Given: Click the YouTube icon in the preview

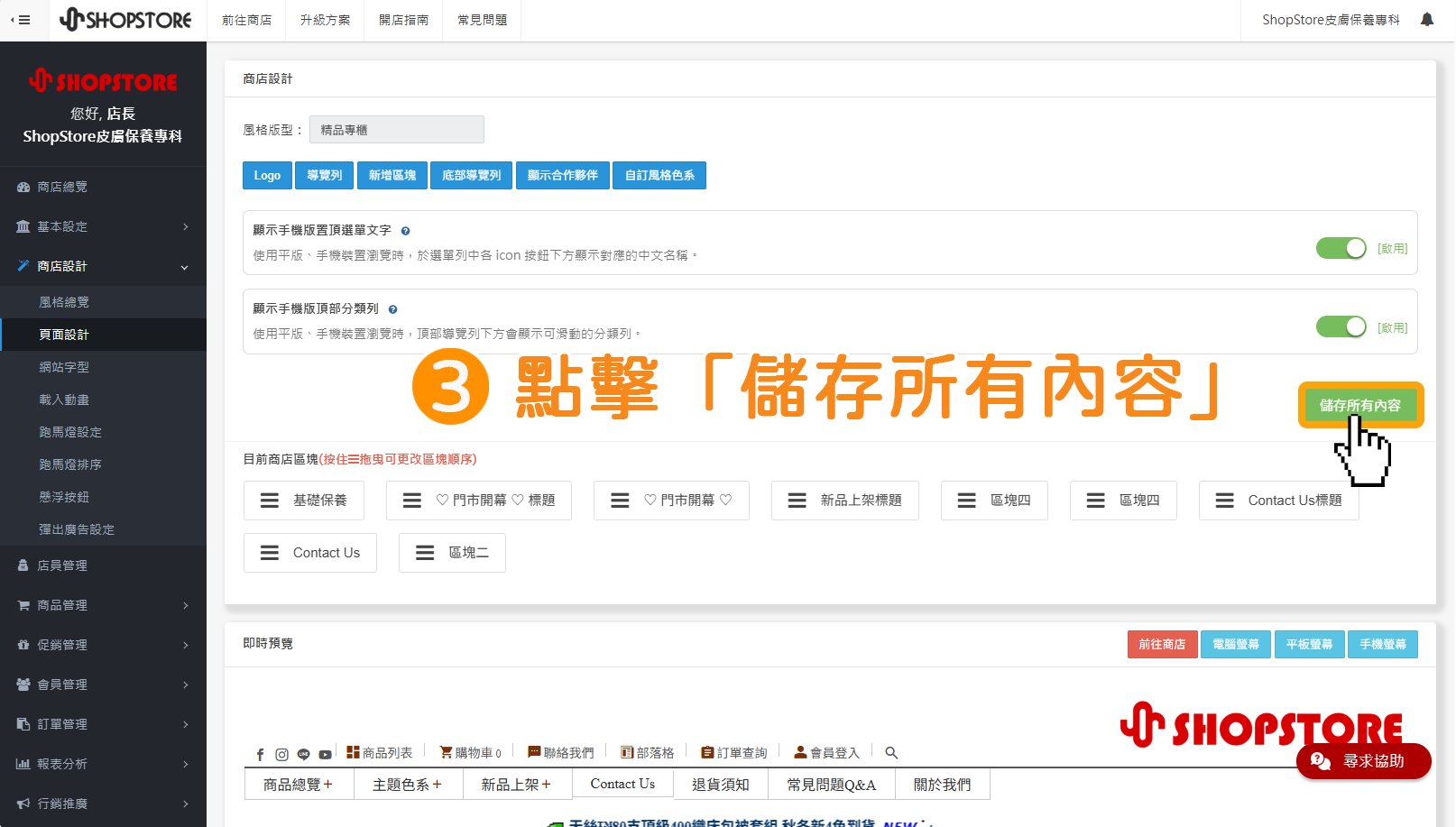Looking at the screenshot, I should tap(326, 754).
